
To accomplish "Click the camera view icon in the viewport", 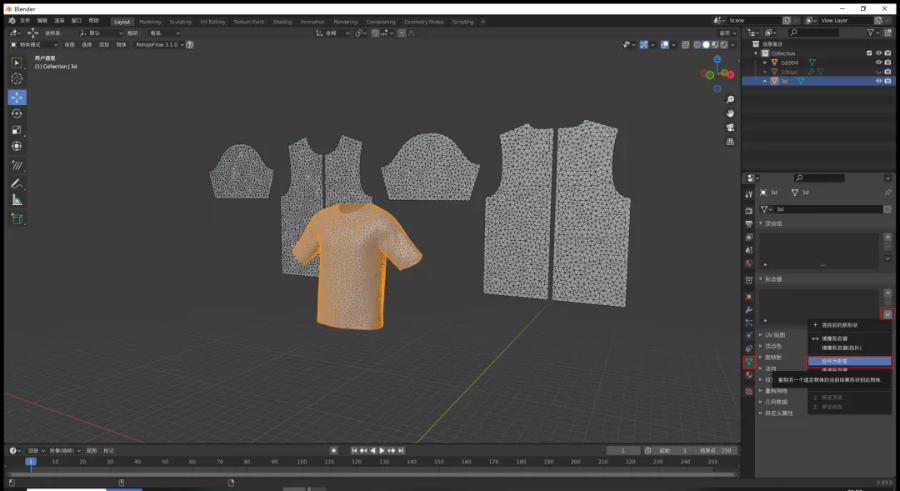I will coord(731,126).
